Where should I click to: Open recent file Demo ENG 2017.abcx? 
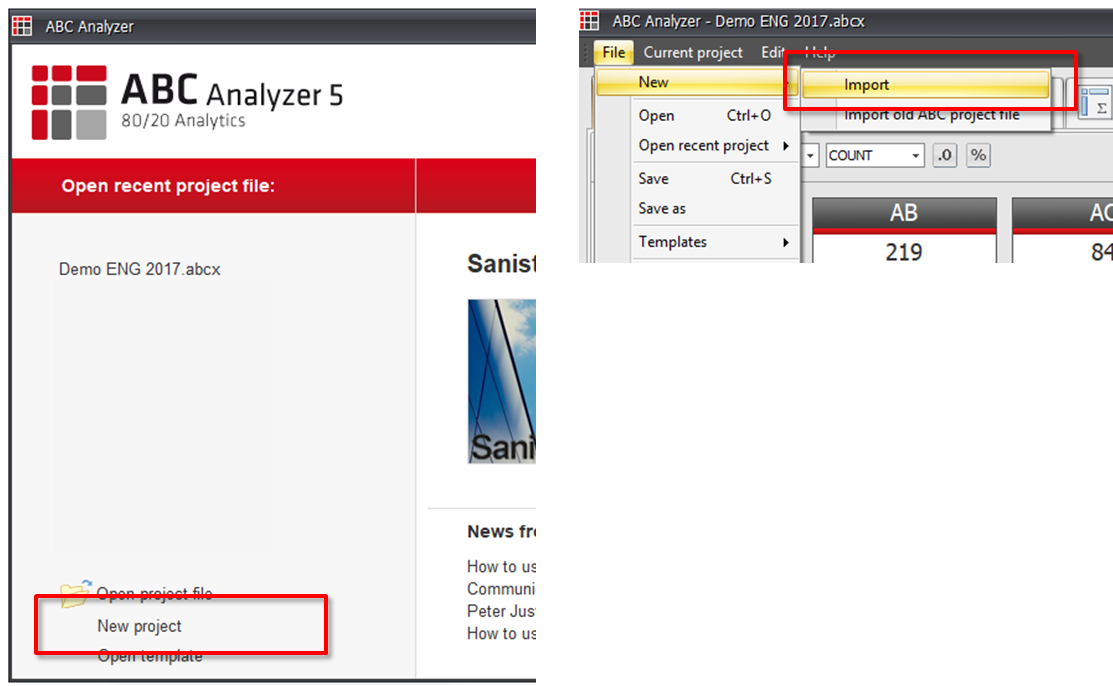(x=140, y=269)
